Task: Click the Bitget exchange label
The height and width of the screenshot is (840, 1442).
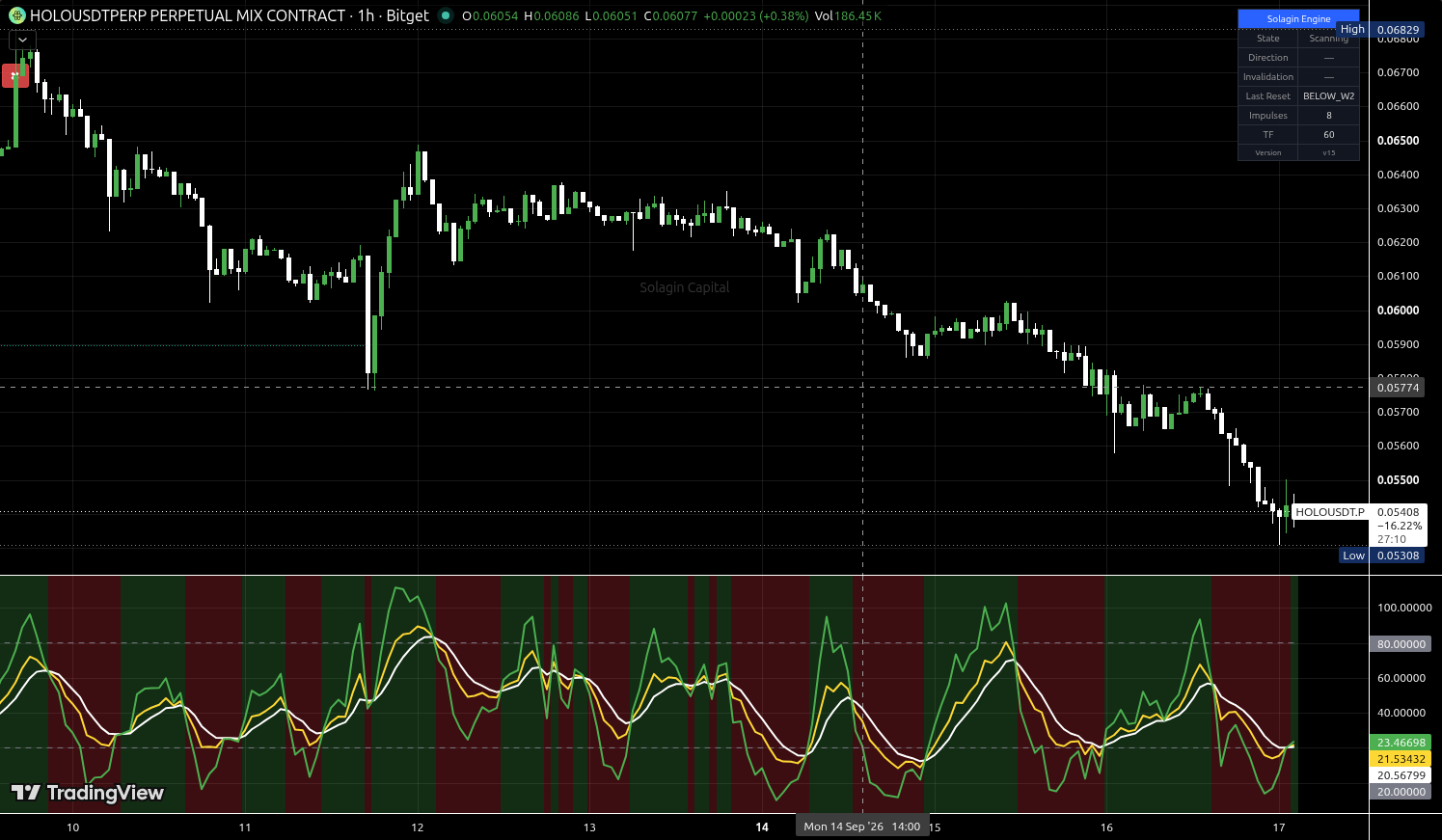Action: [x=407, y=15]
